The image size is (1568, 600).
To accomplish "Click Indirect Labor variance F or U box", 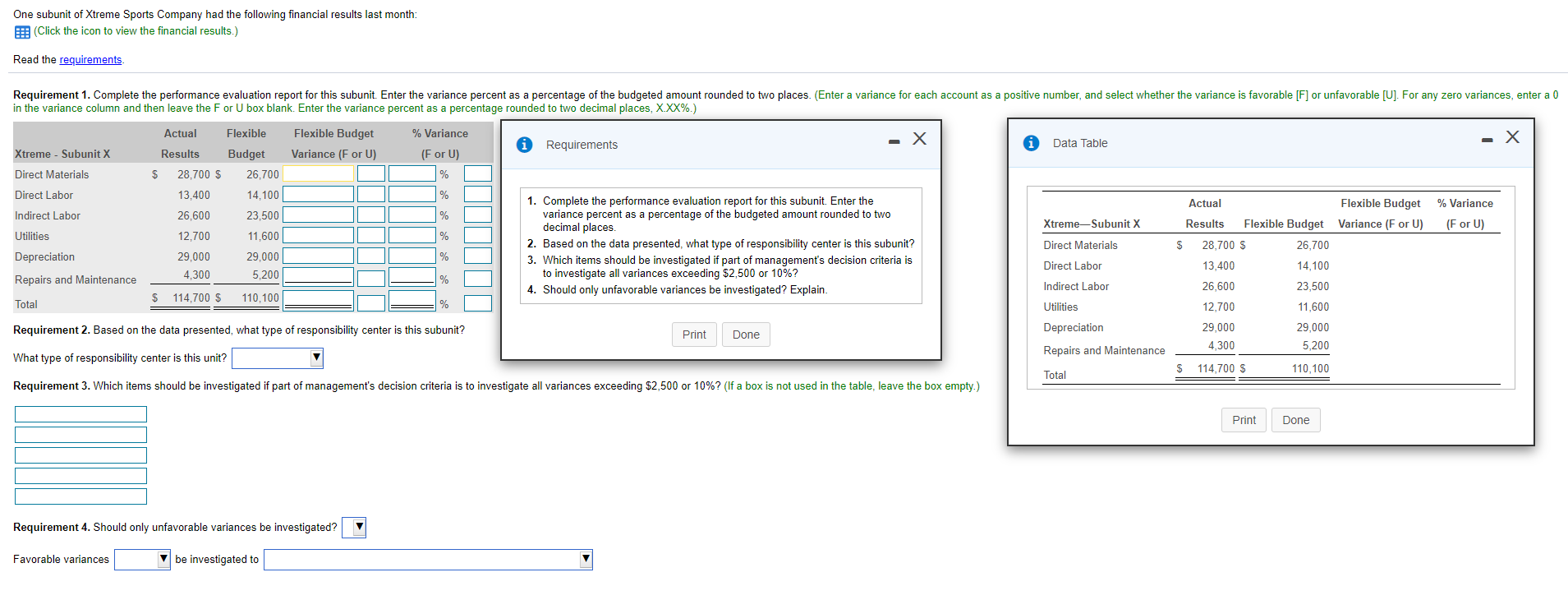I will [371, 215].
